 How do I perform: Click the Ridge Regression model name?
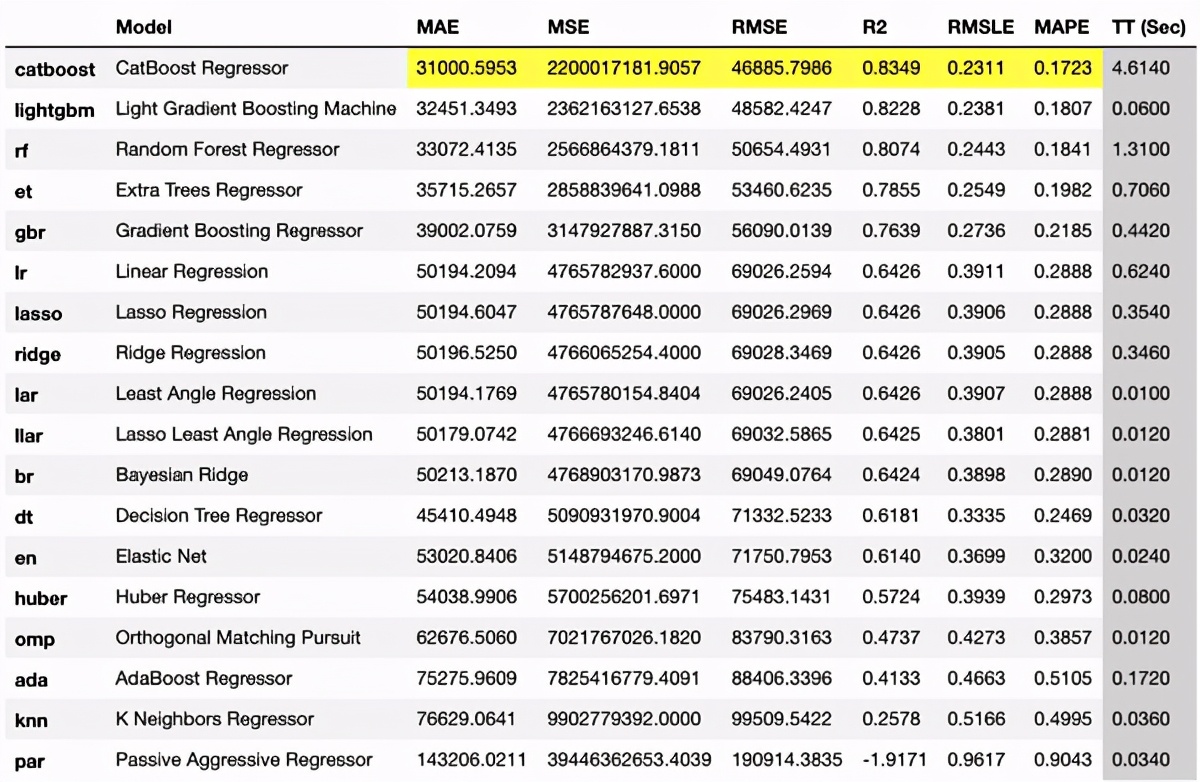click(191, 353)
